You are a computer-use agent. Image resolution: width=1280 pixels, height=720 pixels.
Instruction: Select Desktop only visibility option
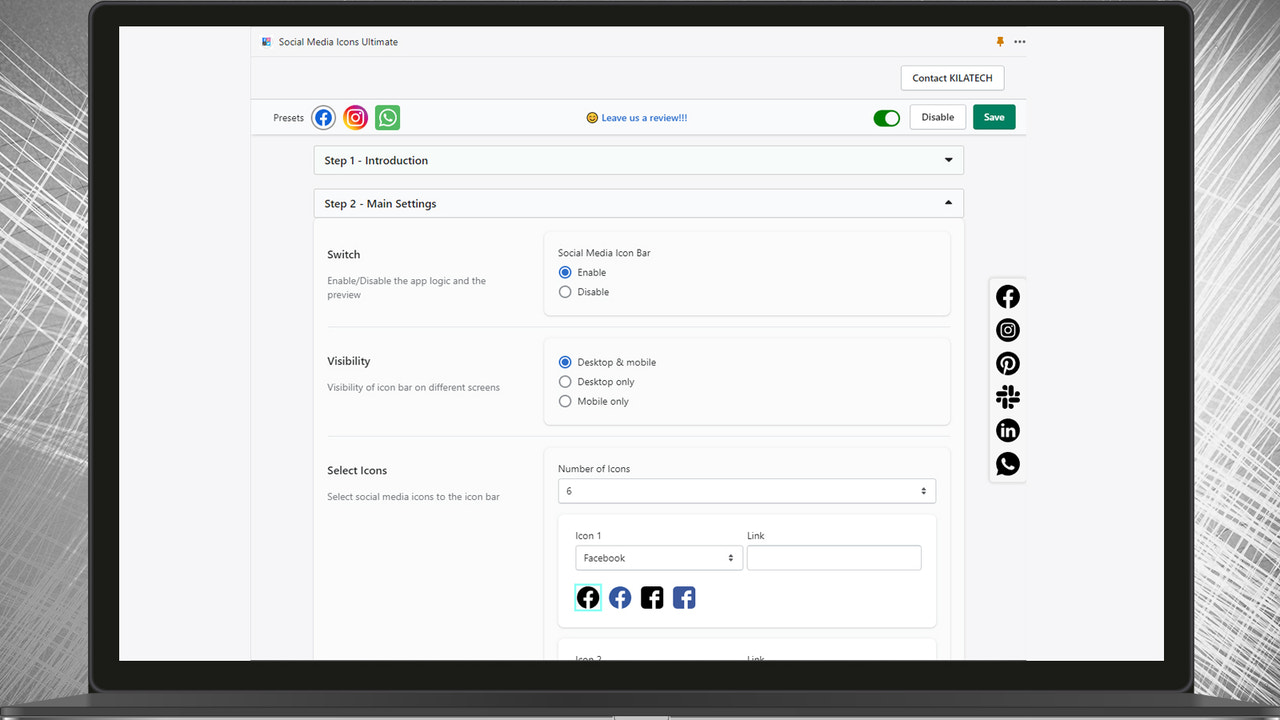click(564, 381)
